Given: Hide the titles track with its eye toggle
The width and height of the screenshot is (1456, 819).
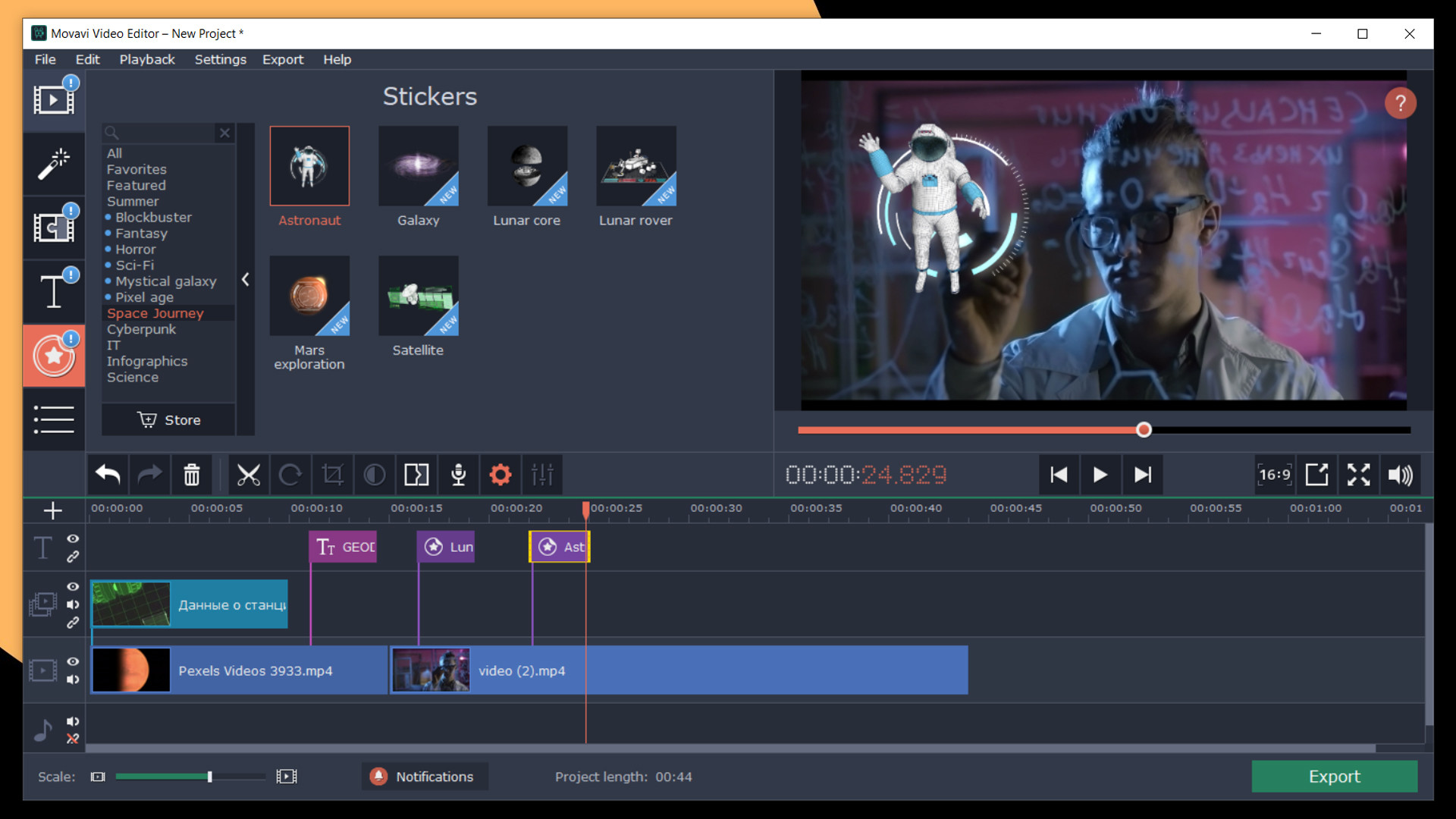Looking at the screenshot, I should pyautogui.click(x=73, y=539).
